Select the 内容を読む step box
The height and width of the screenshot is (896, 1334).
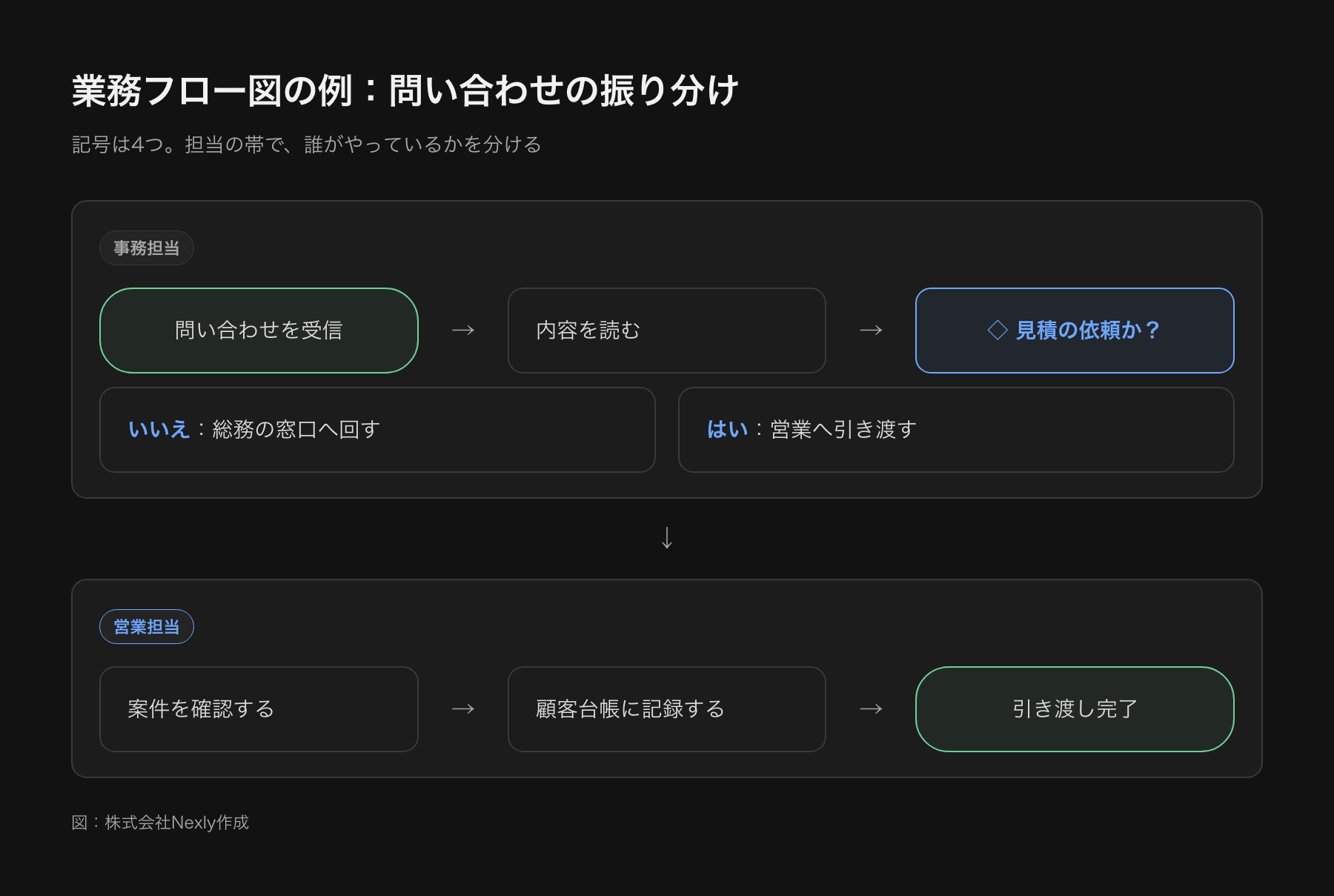[666, 331]
